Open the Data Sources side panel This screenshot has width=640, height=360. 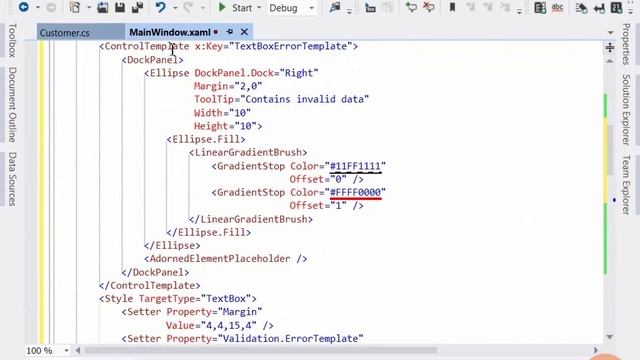(12, 179)
